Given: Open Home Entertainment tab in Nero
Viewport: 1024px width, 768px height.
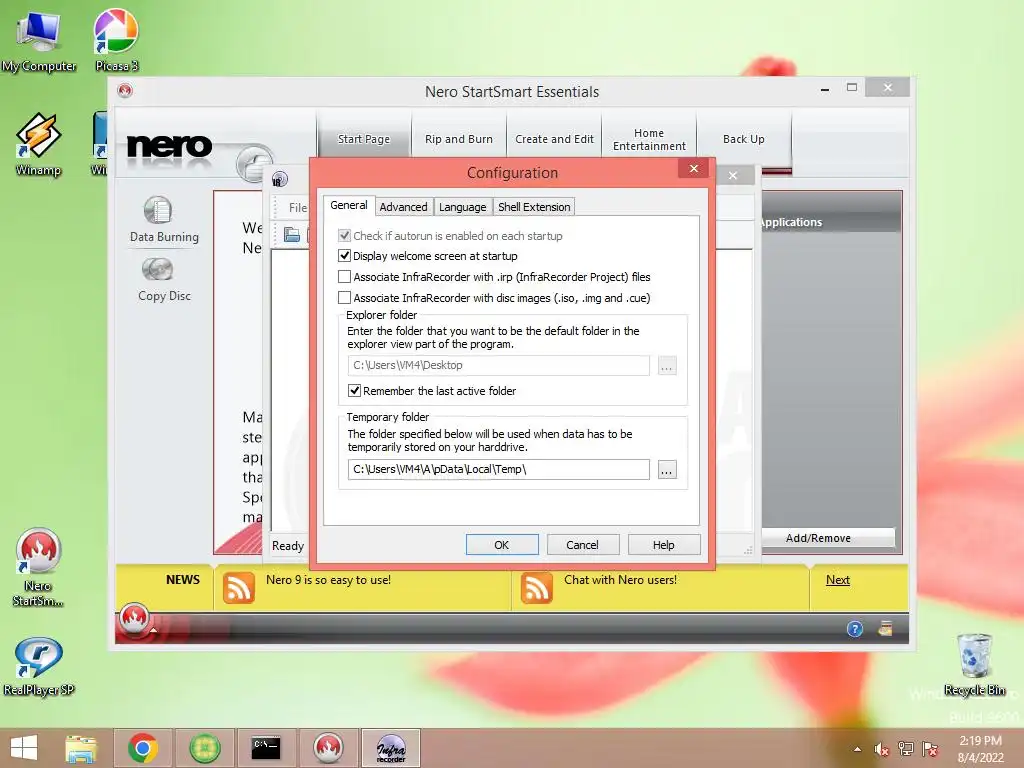Looking at the screenshot, I should coord(649,138).
